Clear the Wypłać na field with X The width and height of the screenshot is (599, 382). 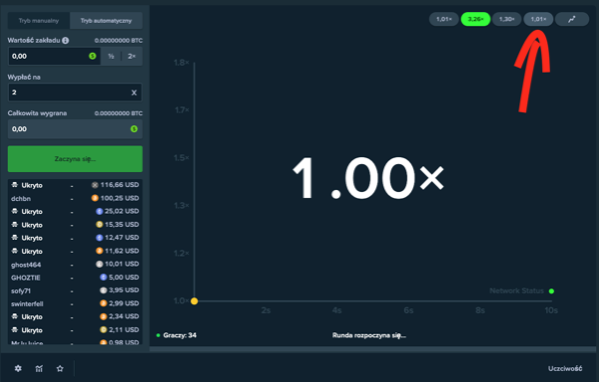click(134, 92)
